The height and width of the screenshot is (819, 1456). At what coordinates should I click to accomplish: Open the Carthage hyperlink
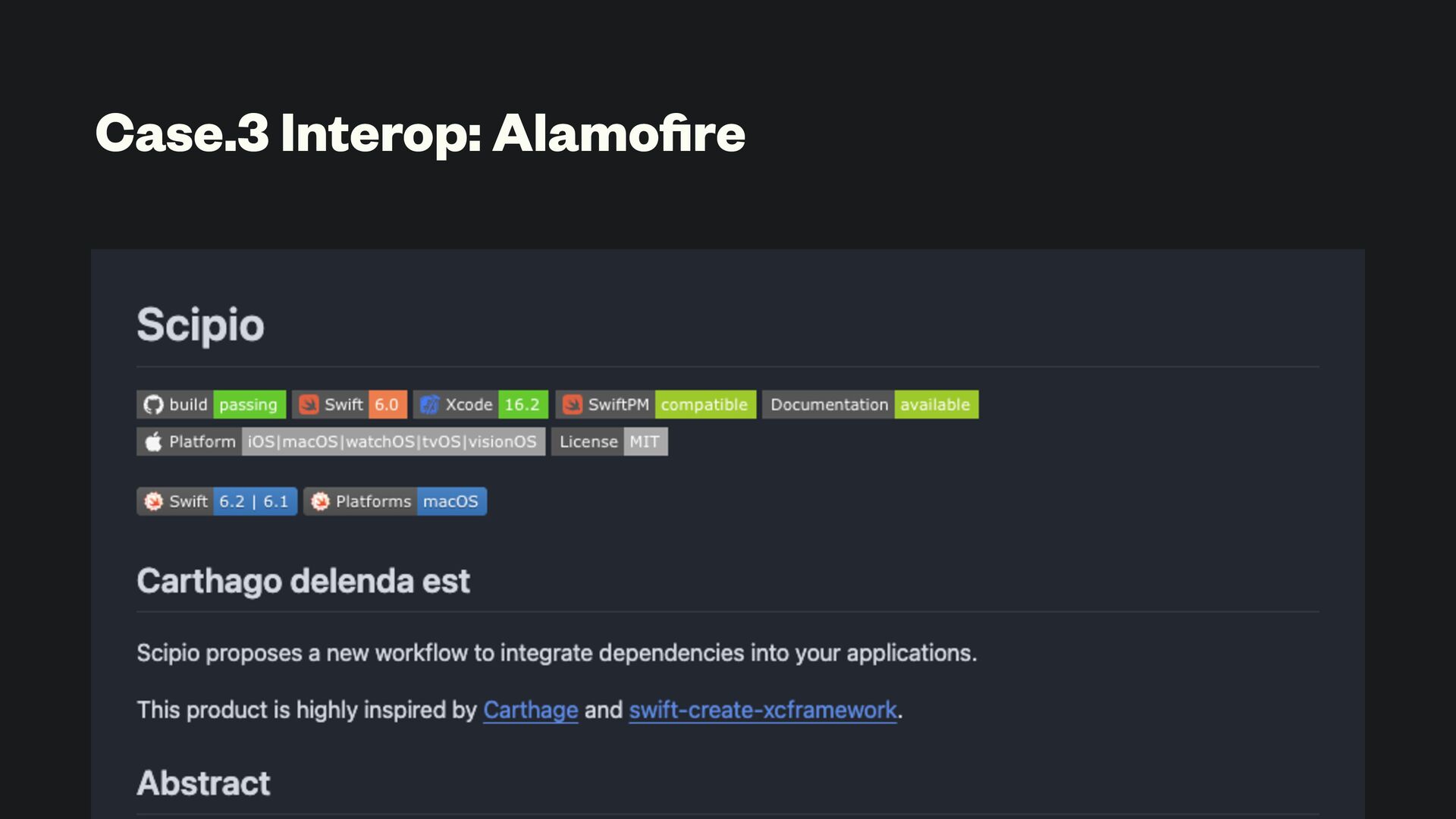click(x=530, y=711)
